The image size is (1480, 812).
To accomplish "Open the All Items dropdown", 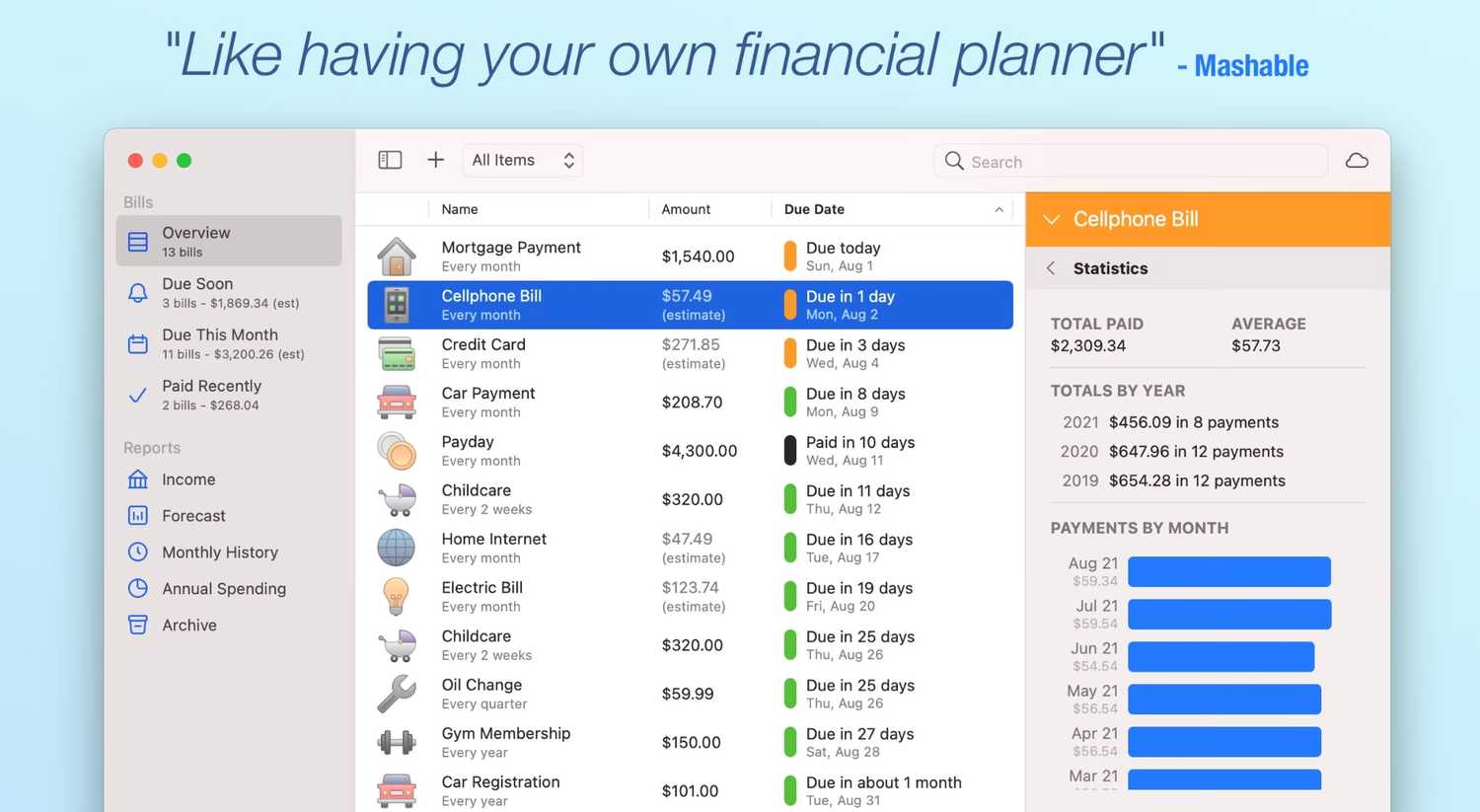I will click(523, 160).
